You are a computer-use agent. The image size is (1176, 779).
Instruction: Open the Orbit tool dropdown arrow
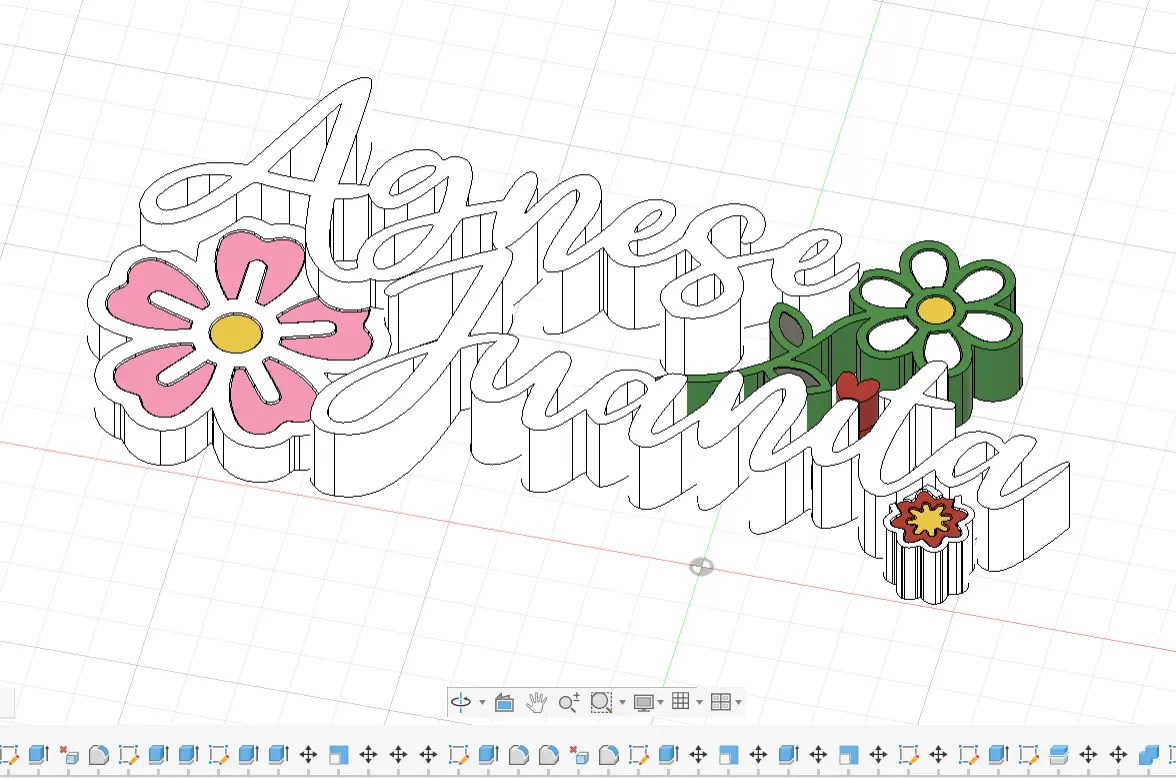tap(481, 702)
